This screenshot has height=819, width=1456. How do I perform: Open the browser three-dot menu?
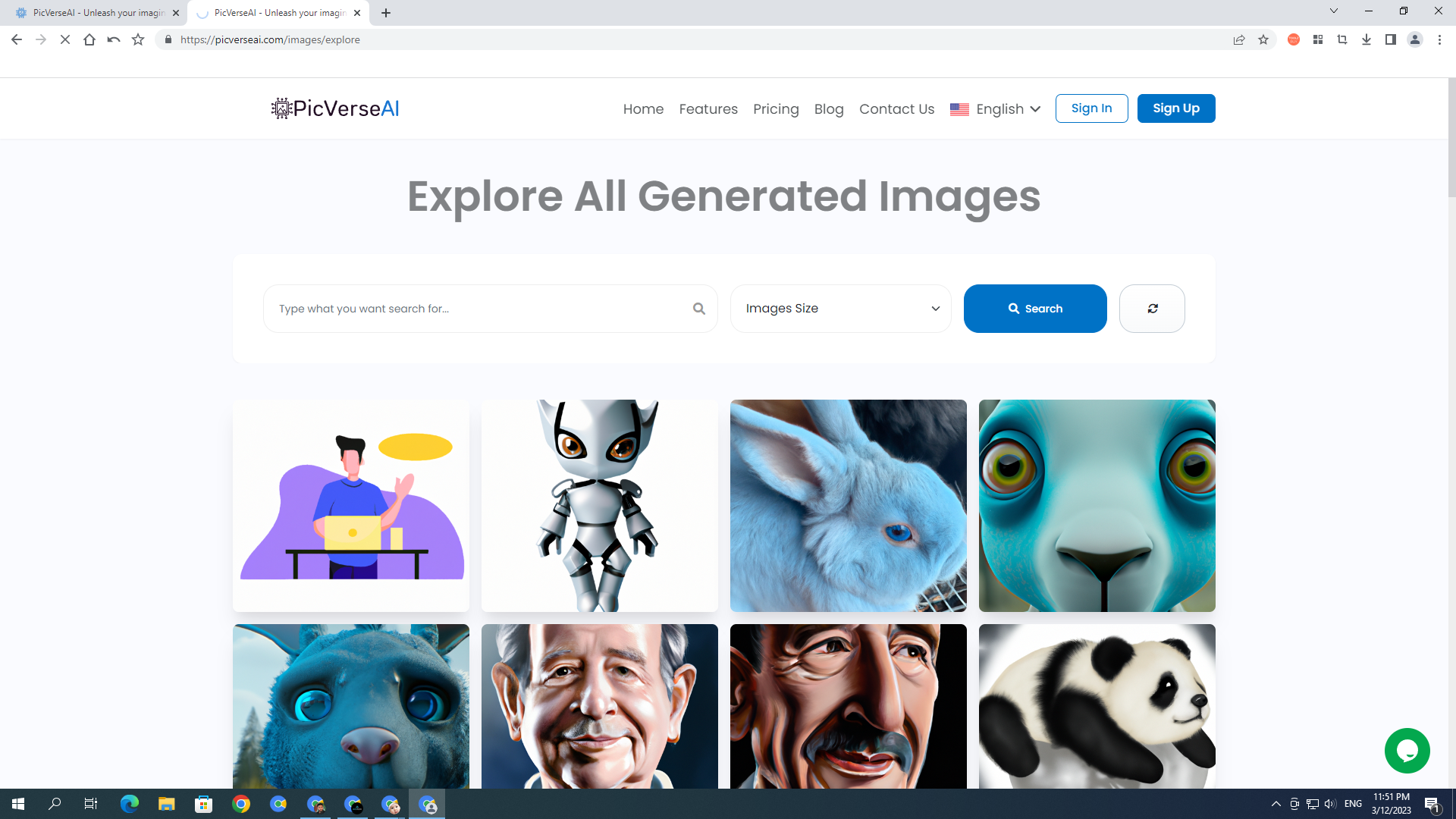pos(1439,39)
